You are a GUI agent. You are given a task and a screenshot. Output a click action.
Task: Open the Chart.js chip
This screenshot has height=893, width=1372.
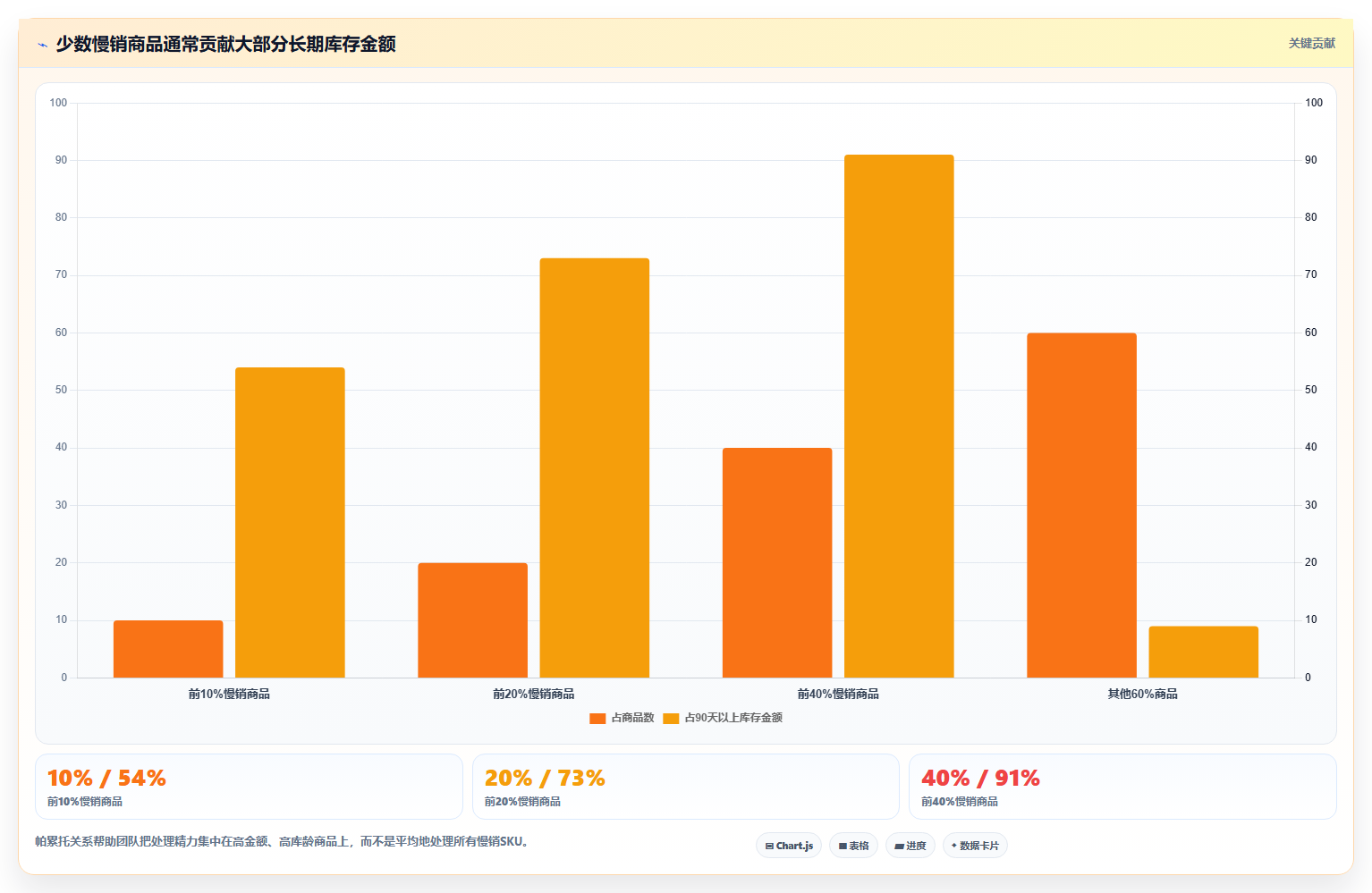789,846
